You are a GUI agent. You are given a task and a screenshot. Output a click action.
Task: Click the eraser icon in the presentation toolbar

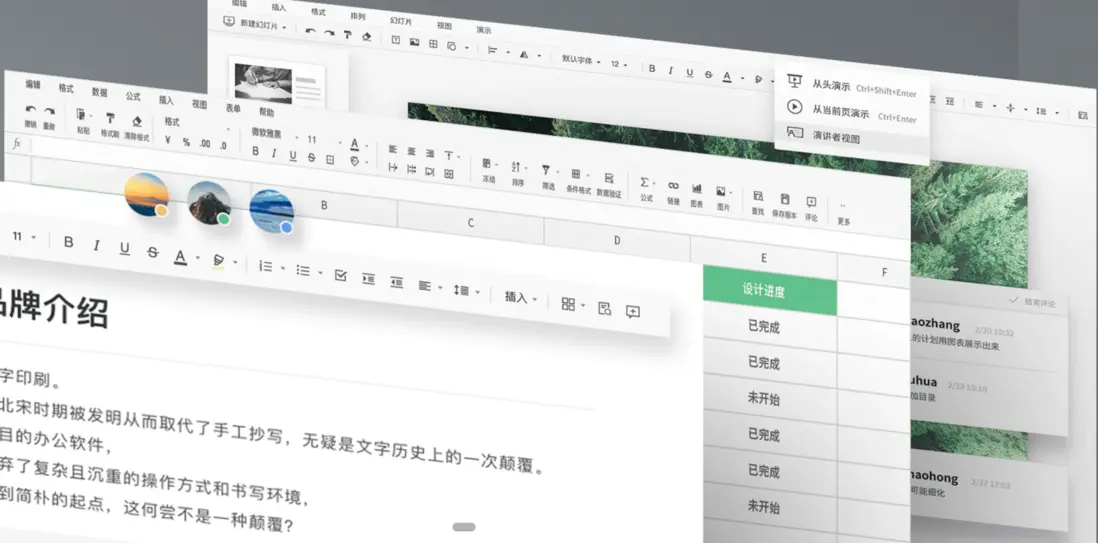click(366, 36)
